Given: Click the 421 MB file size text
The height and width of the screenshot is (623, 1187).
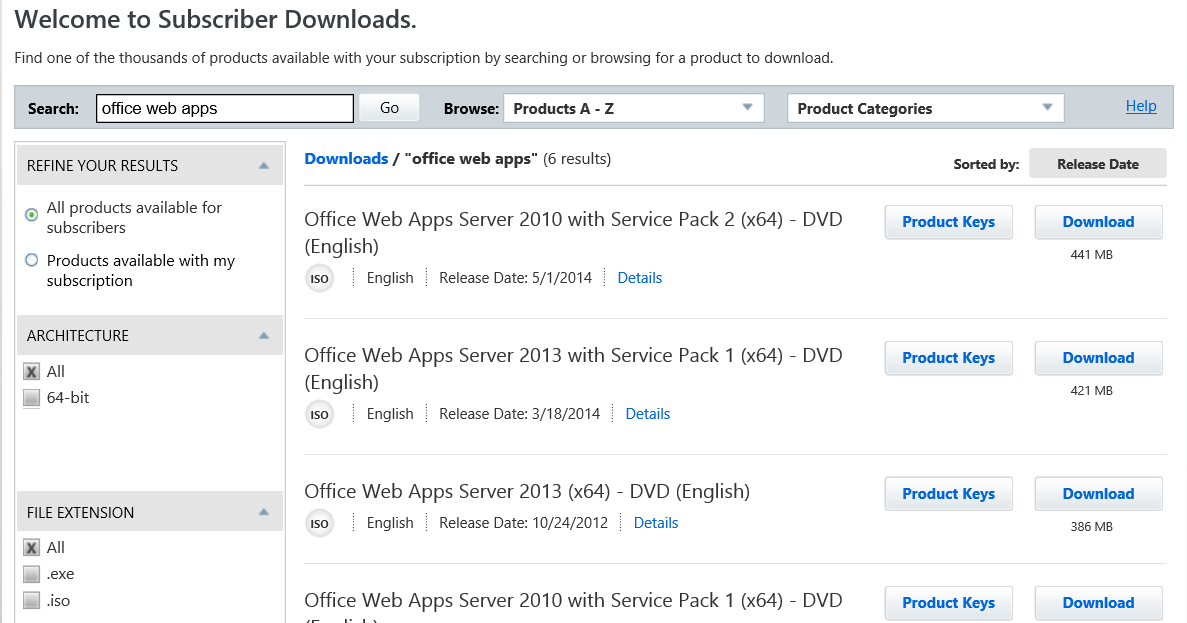Looking at the screenshot, I should click(1092, 391).
